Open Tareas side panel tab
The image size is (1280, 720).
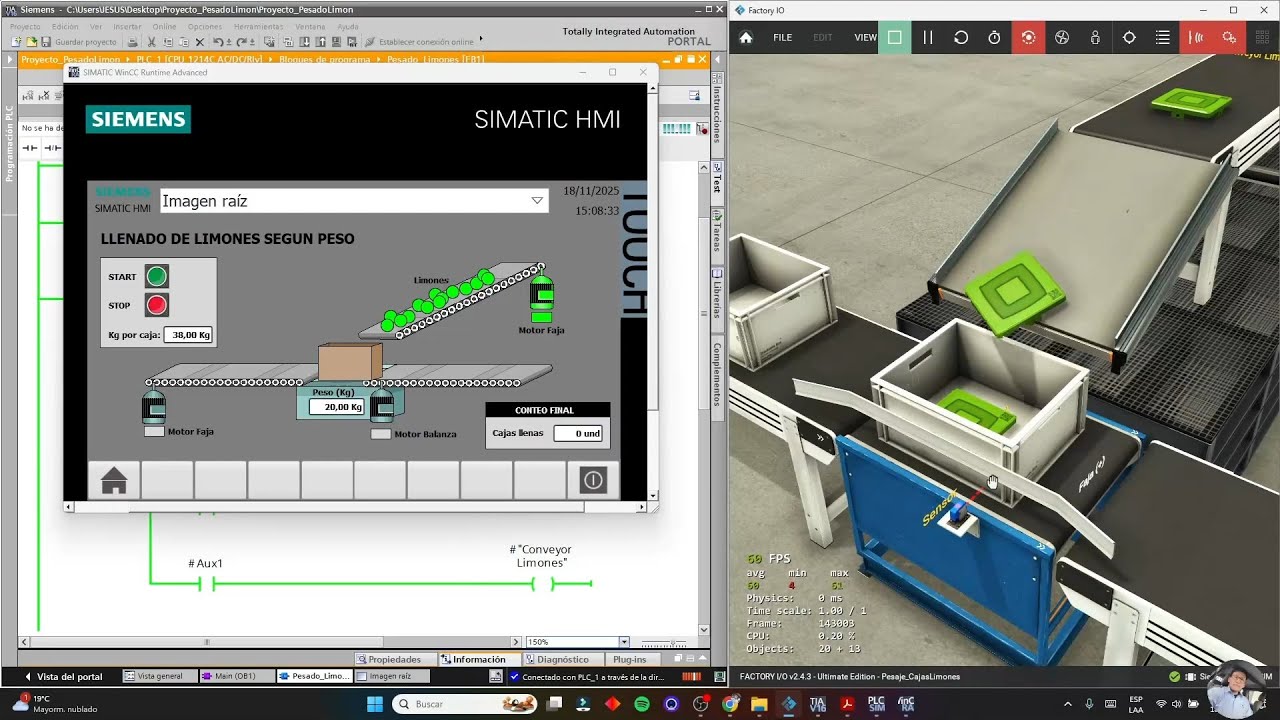pyautogui.click(x=717, y=238)
